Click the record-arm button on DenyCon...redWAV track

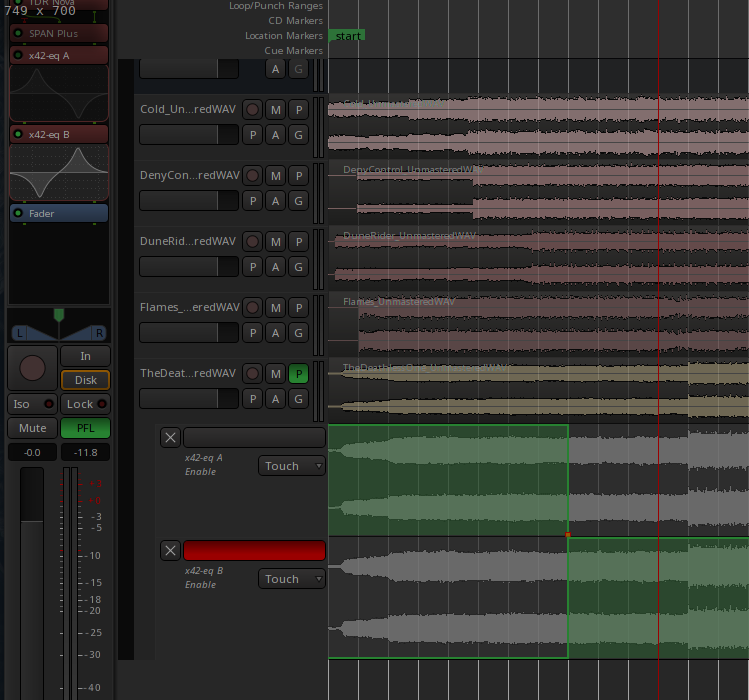click(253, 175)
